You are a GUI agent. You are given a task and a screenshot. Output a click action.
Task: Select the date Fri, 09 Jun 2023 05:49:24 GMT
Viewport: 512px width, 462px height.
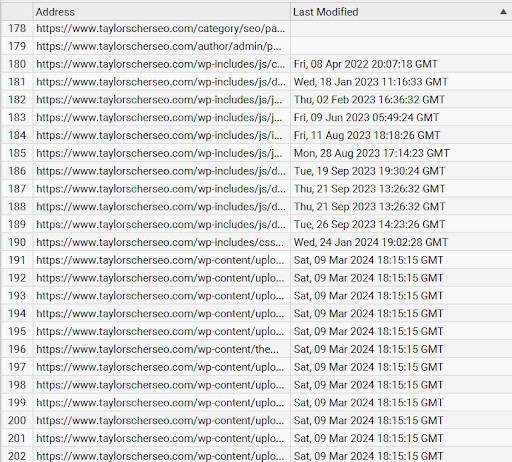pos(366,117)
